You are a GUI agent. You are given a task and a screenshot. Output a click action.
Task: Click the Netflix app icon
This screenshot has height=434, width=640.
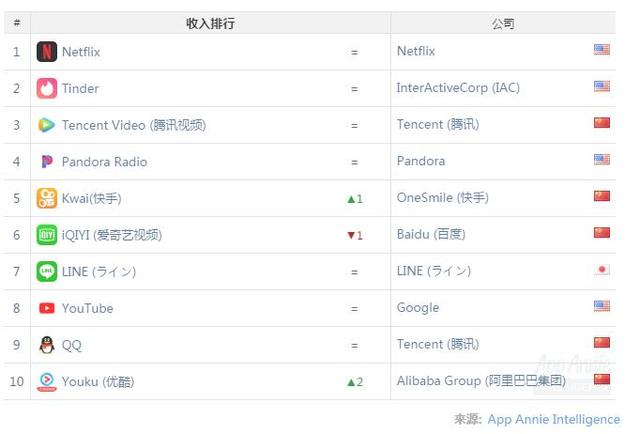point(47,51)
